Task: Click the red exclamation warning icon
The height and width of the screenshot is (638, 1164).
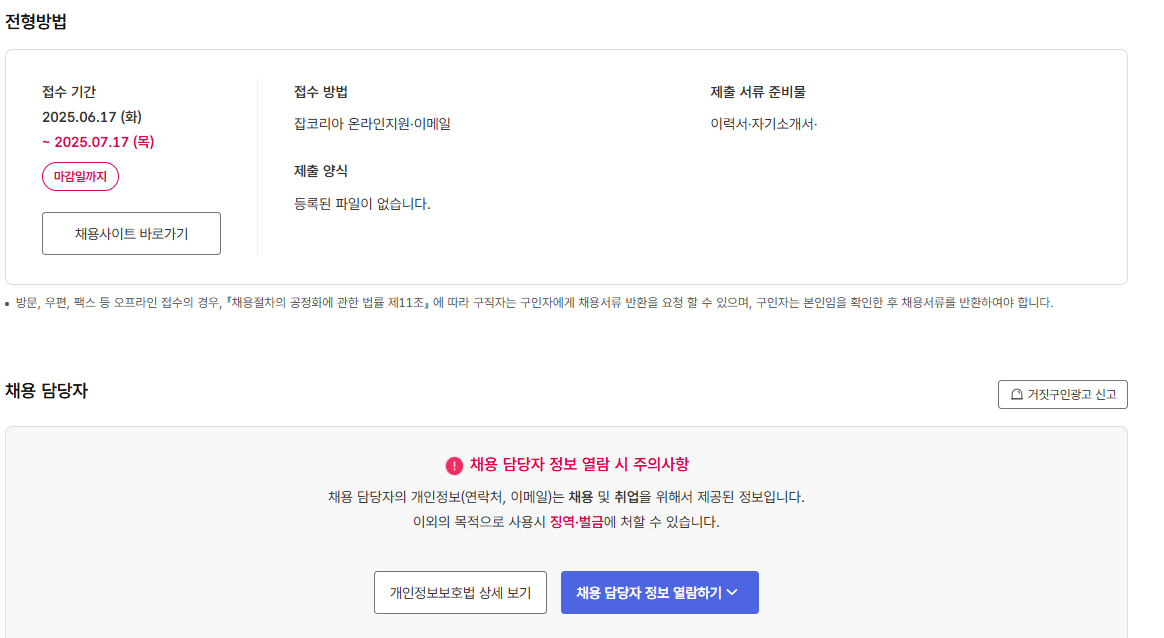Action: pos(454,465)
